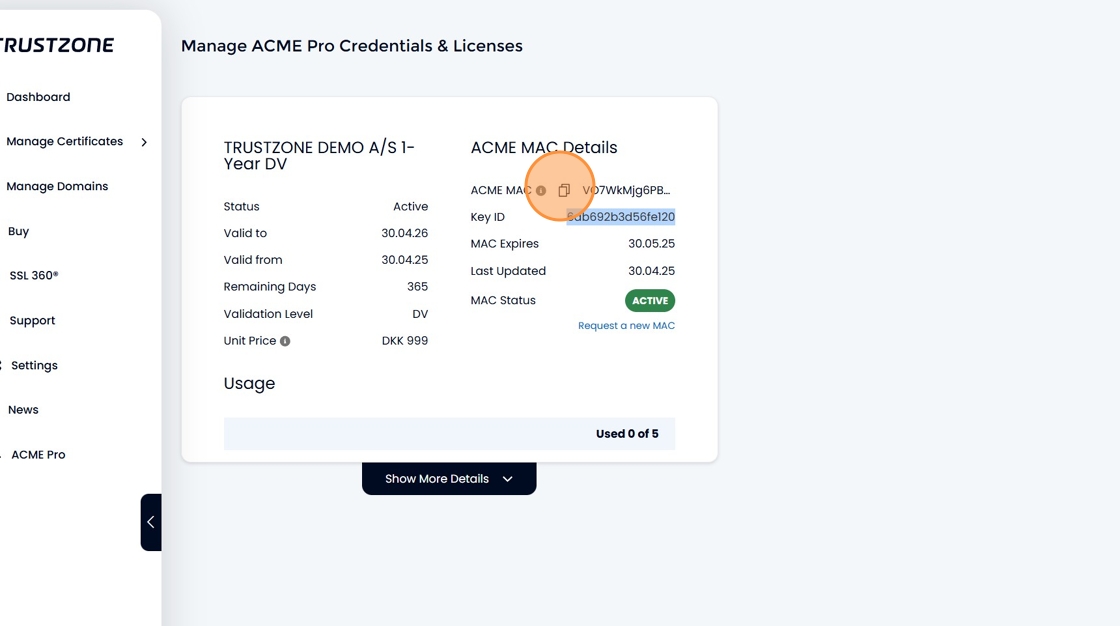Collapse the sidebar with the arrow handle
1120x626 pixels.
(151, 522)
